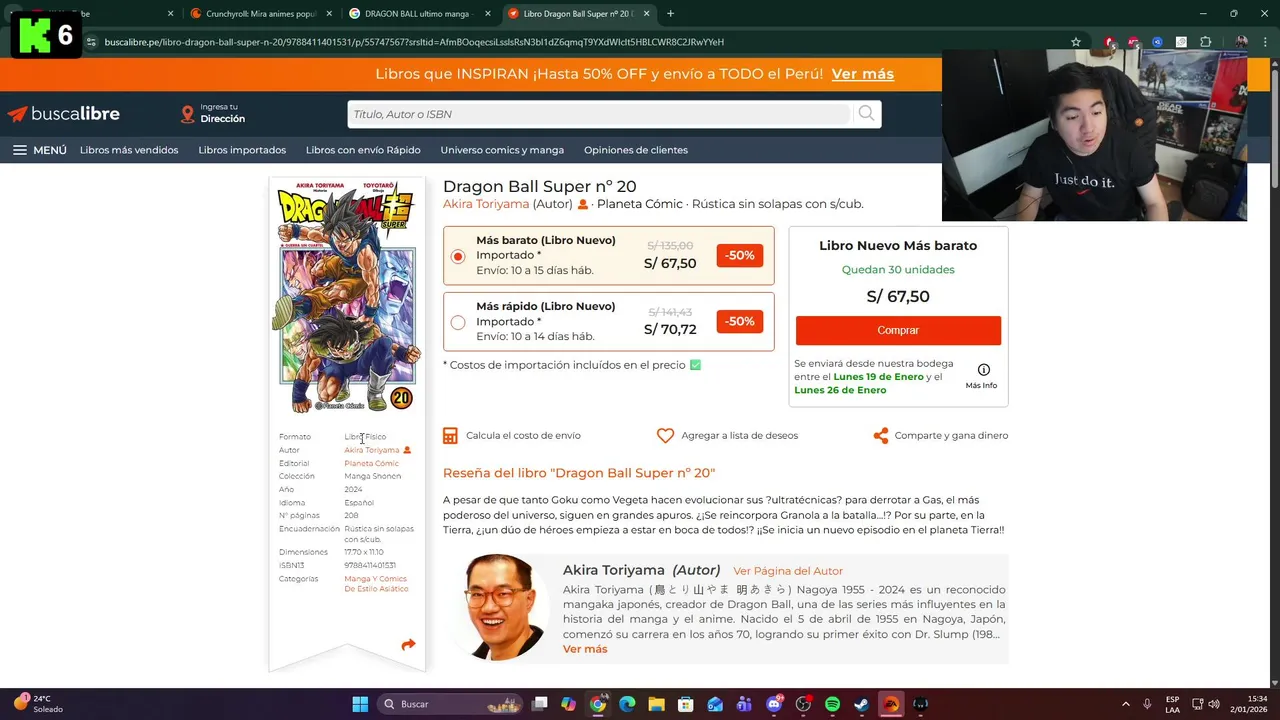Open Microsoft Teams from taskbar
This screenshot has width=1280, height=720.
click(744, 704)
